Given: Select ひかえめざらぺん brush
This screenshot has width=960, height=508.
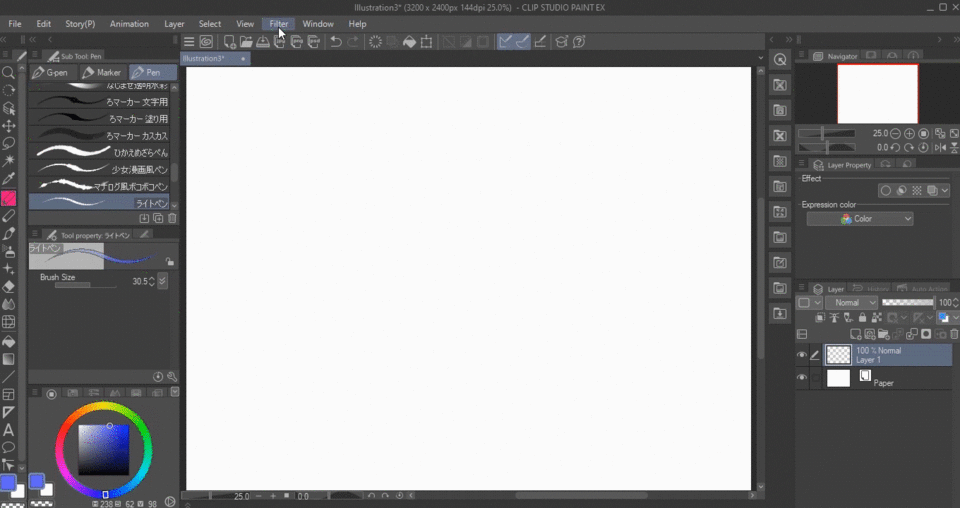Looking at the screenshot, I should pos(99,152).
